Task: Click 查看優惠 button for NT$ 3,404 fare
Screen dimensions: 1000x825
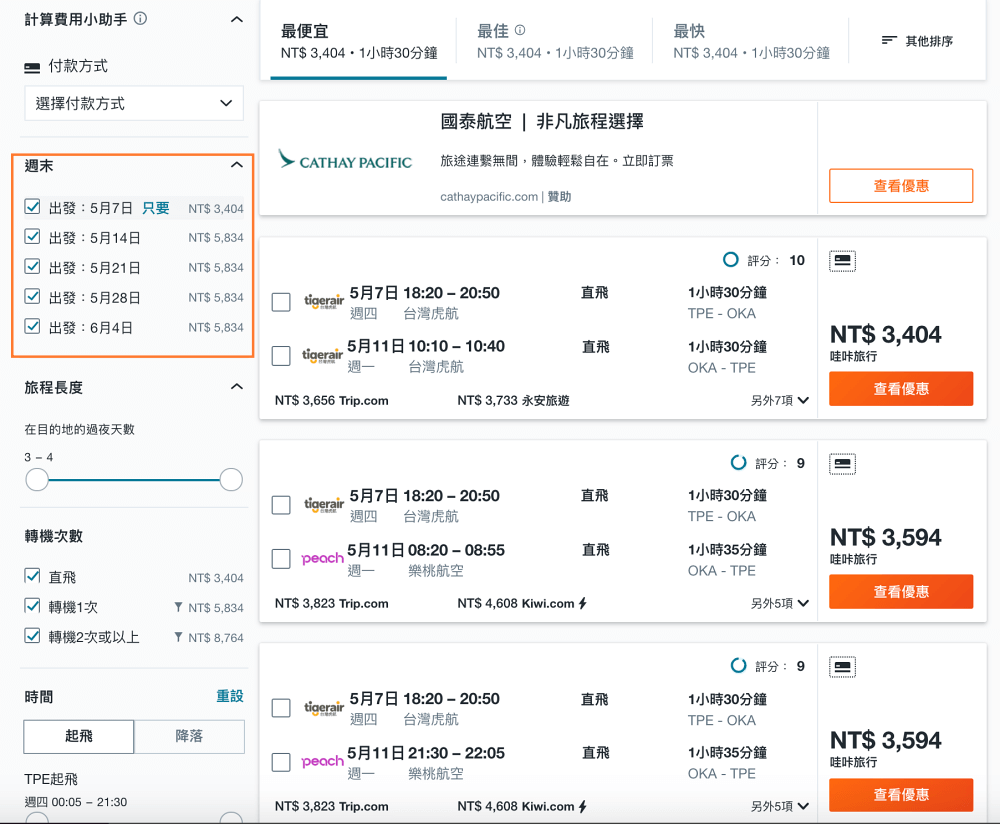Action: click(x=900, y=388)
